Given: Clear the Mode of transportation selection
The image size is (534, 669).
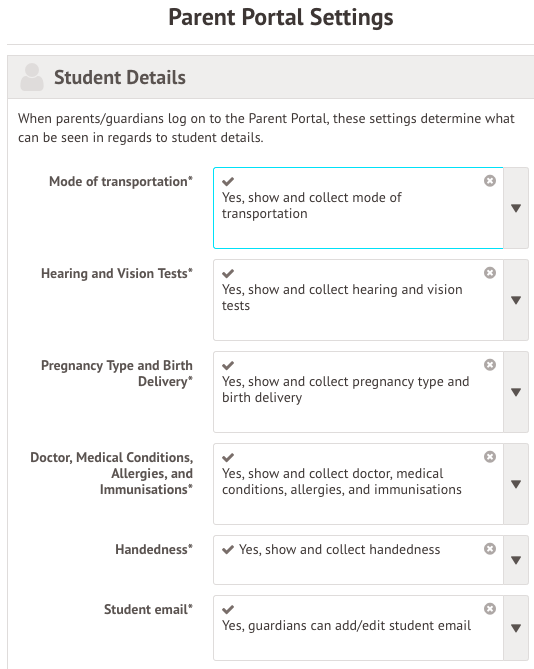Looking at the screenshot, I should point(490,181).
